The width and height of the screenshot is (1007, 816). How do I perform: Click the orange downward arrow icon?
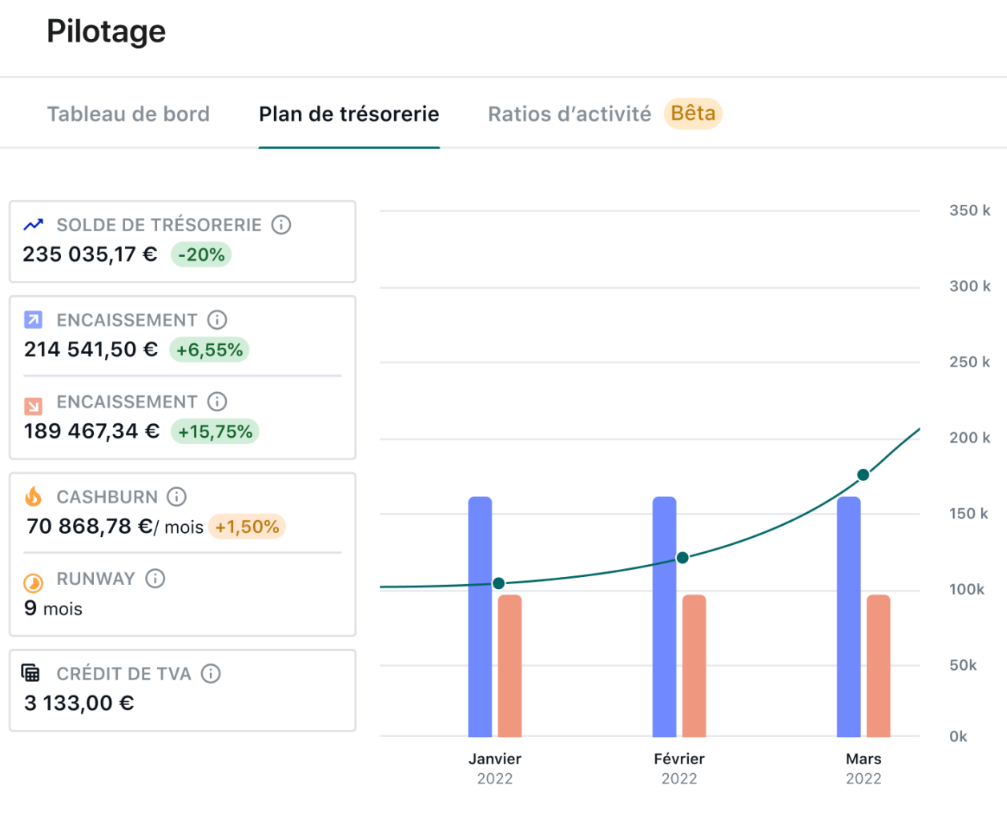pos(33,403)
